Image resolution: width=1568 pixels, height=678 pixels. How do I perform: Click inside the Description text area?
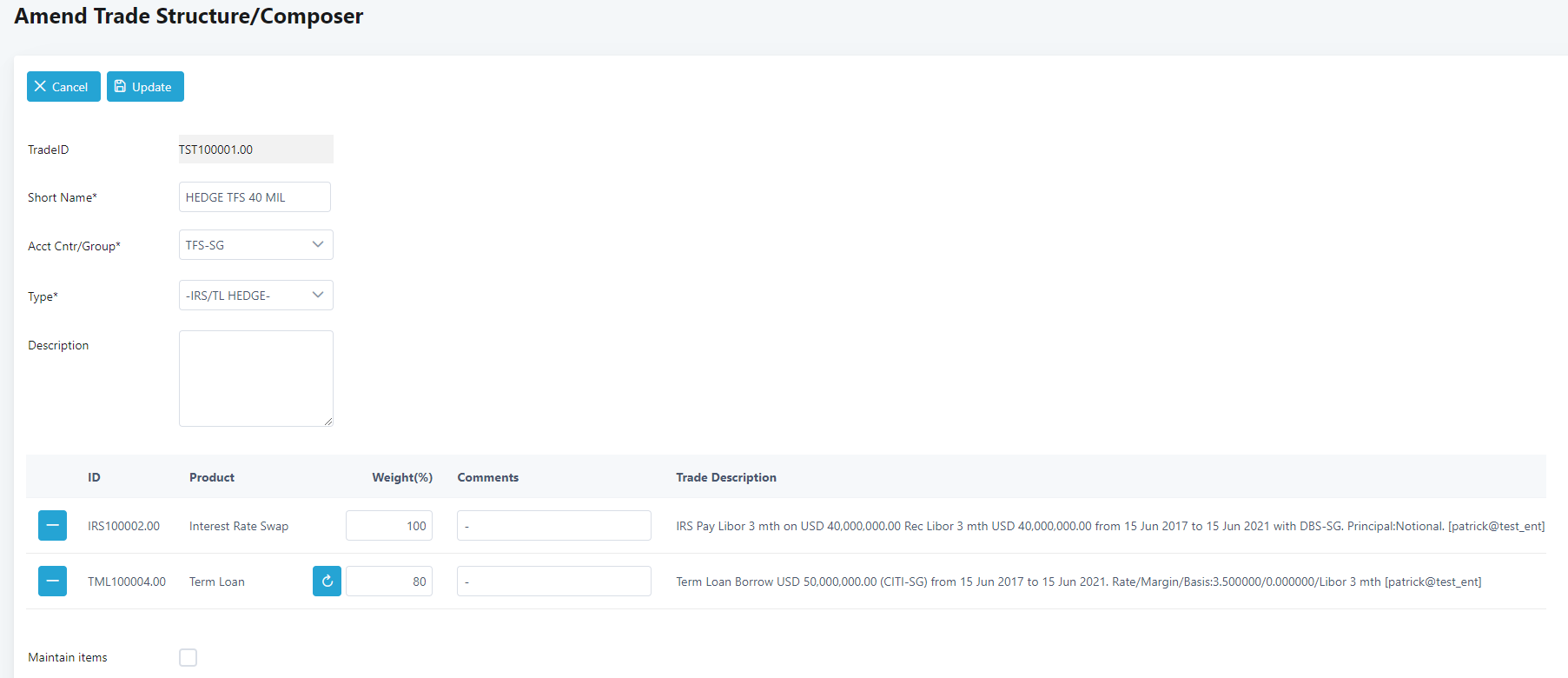[x=255, y=378]
